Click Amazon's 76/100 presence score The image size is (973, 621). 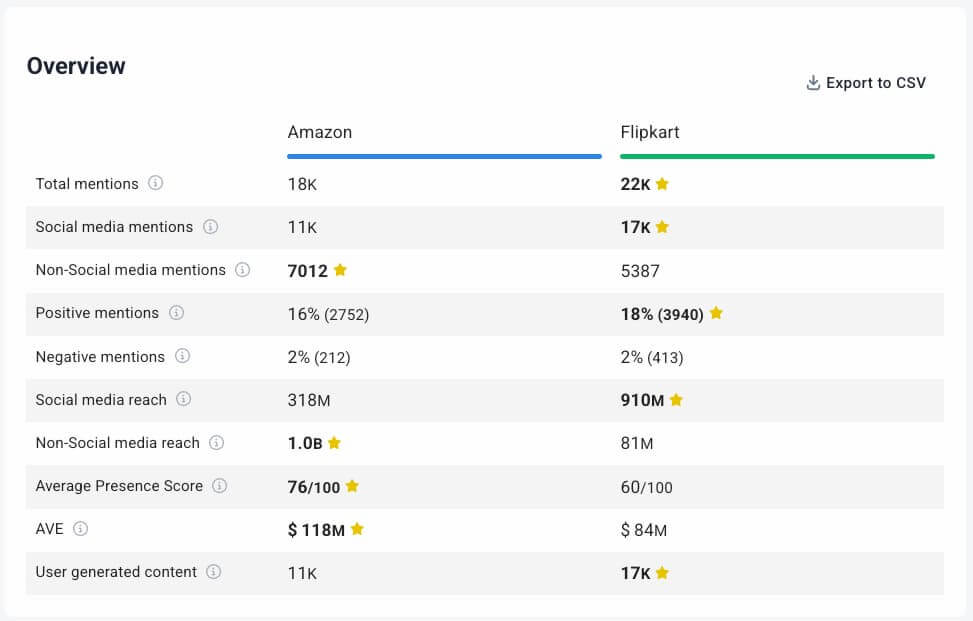click(314, 487)
